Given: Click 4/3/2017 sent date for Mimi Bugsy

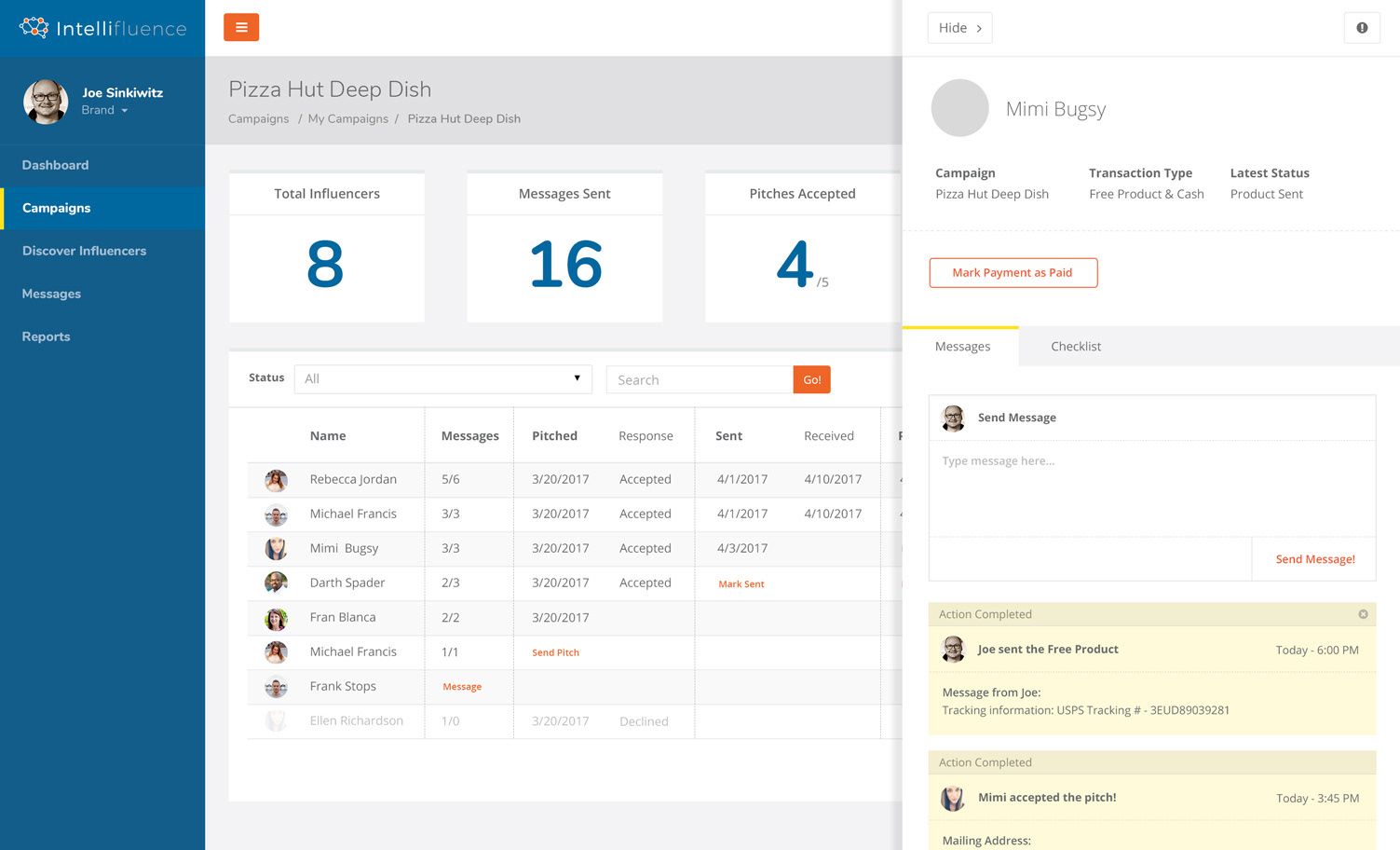Looking at the screenshot, I should [x=742, y=548].
